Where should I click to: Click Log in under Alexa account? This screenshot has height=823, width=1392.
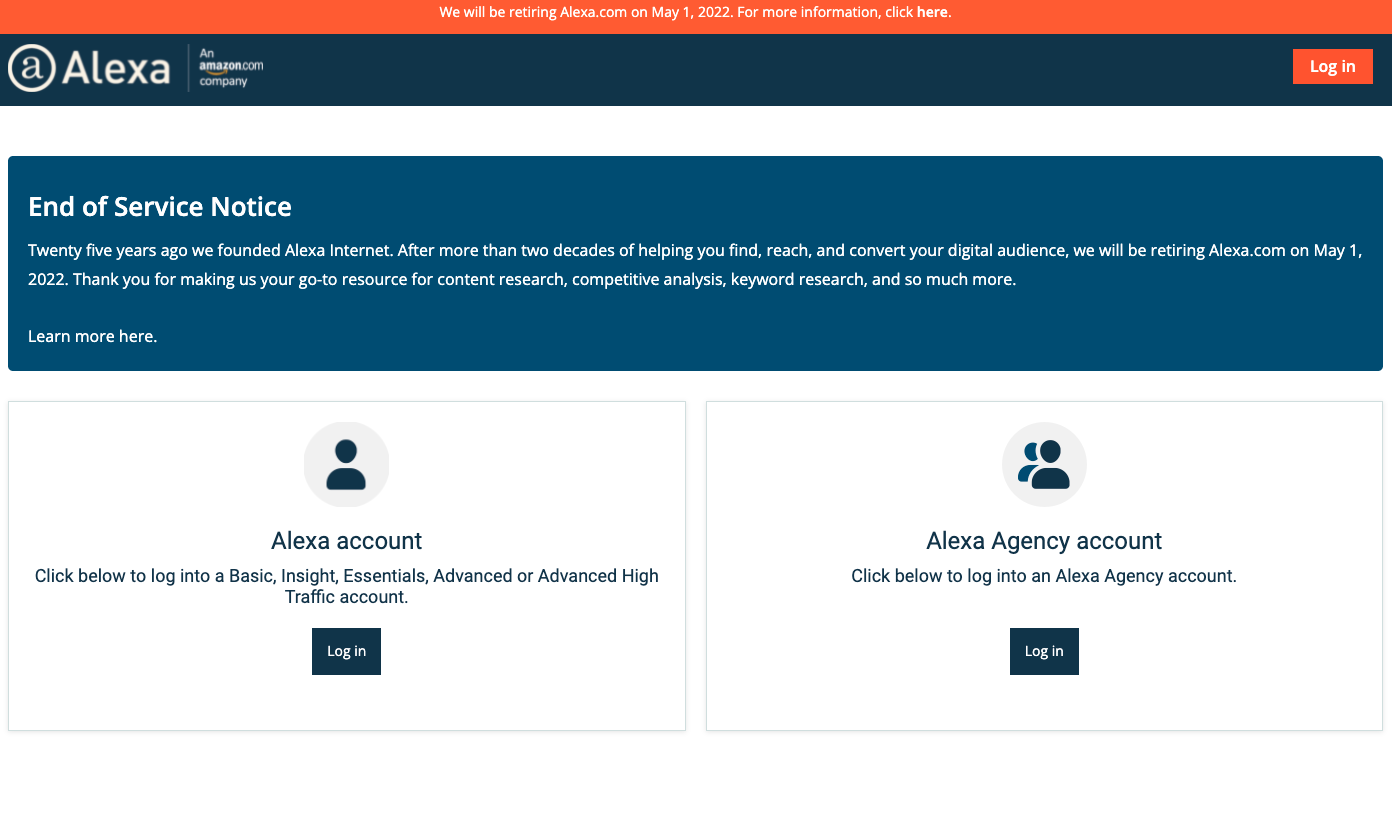pyautogui.click(x=346, y=651)
